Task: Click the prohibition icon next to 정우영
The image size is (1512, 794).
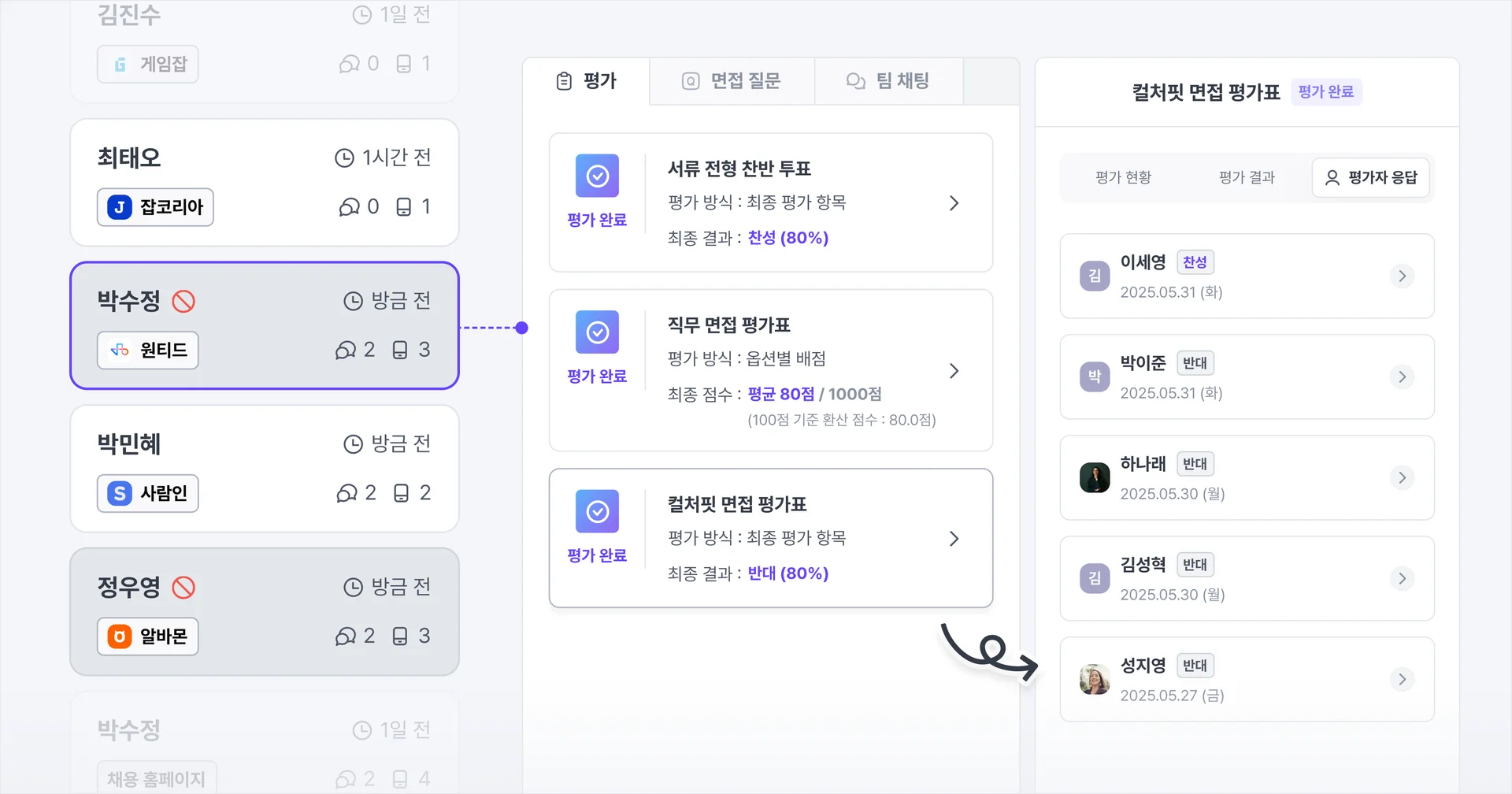Action: (183, 586)
